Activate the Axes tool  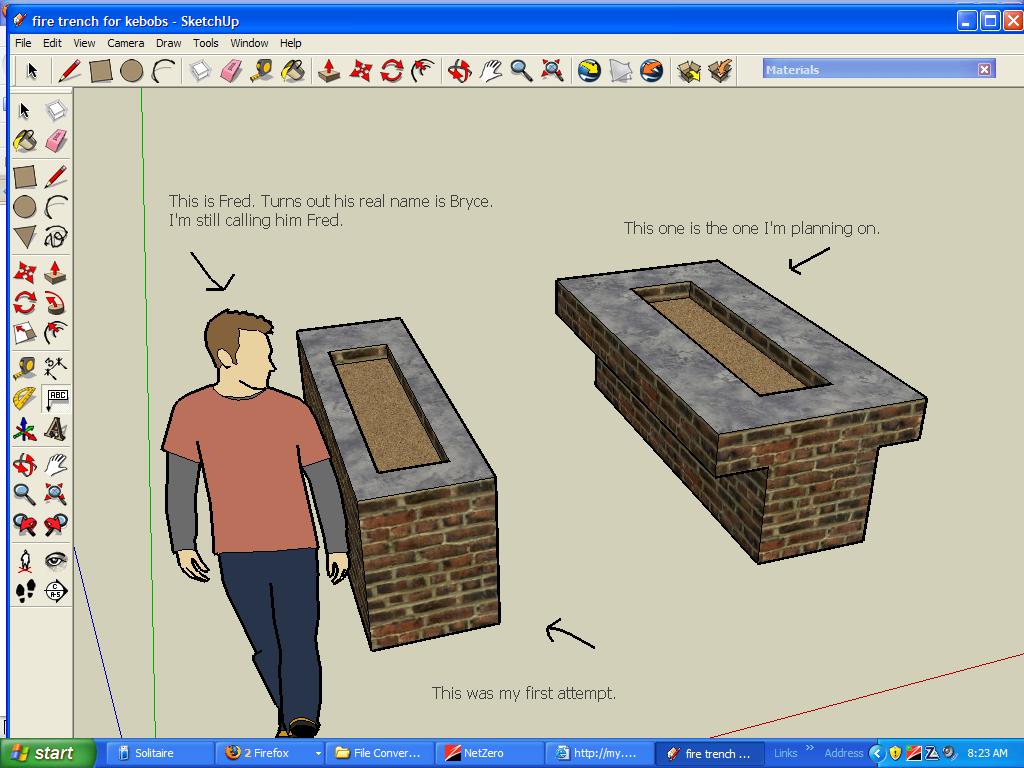(25, 430)
